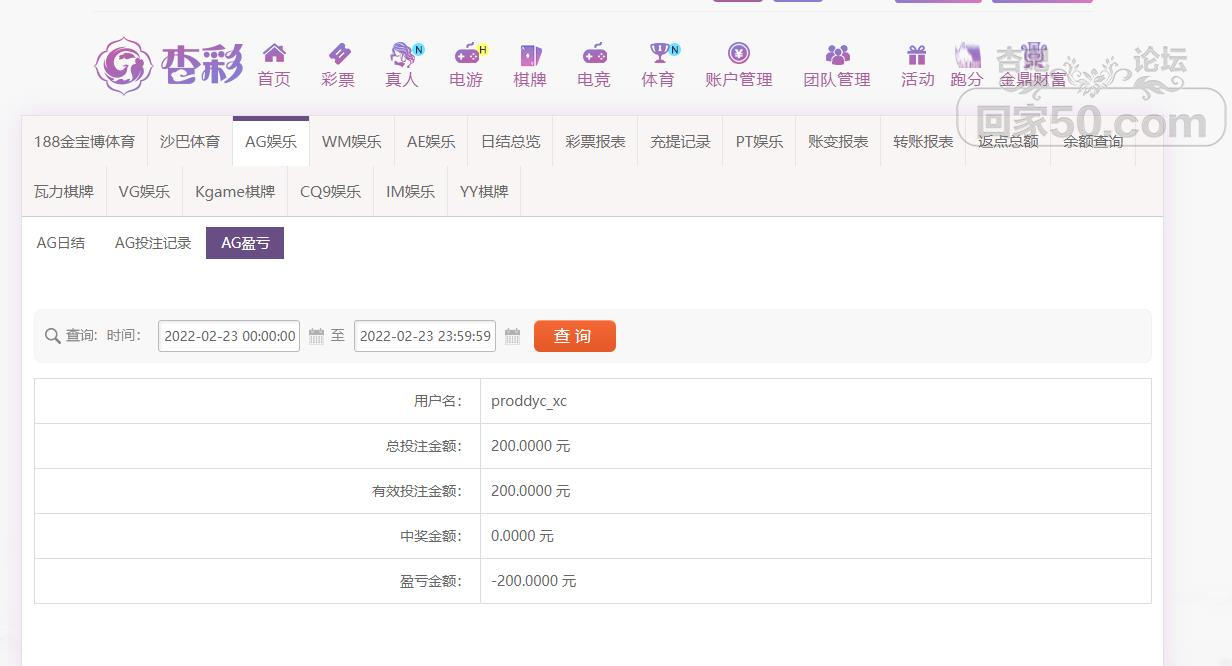
Task: Open the 充提记录 tab
Action: (680, 142)
